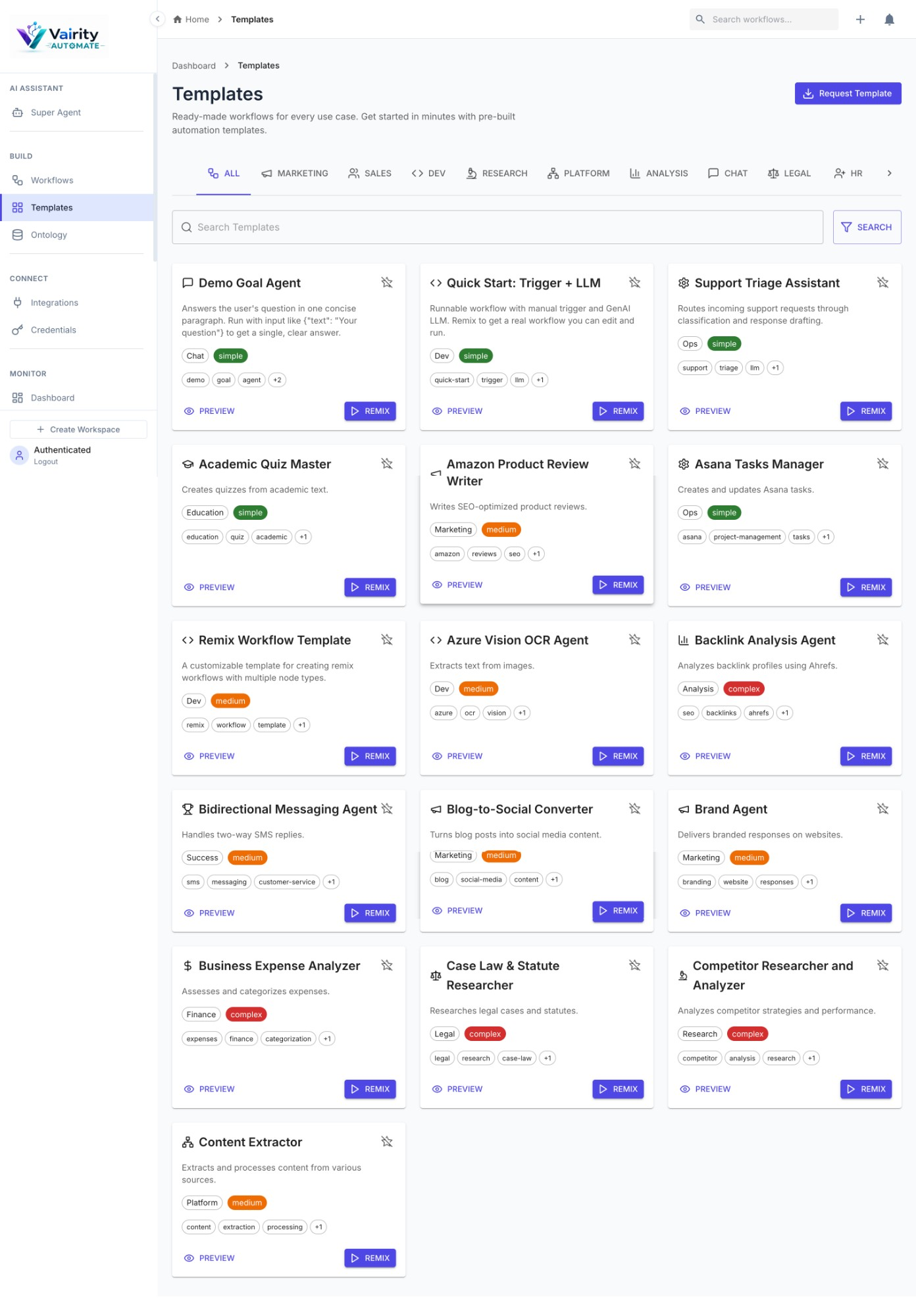Open Workflows in the sidebar
Viewport: 916px width, 1316px height.
(78, 180)
